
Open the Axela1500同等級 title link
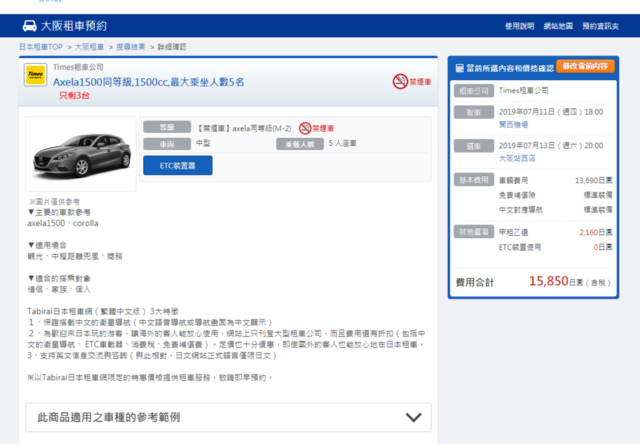click(149, 82)
